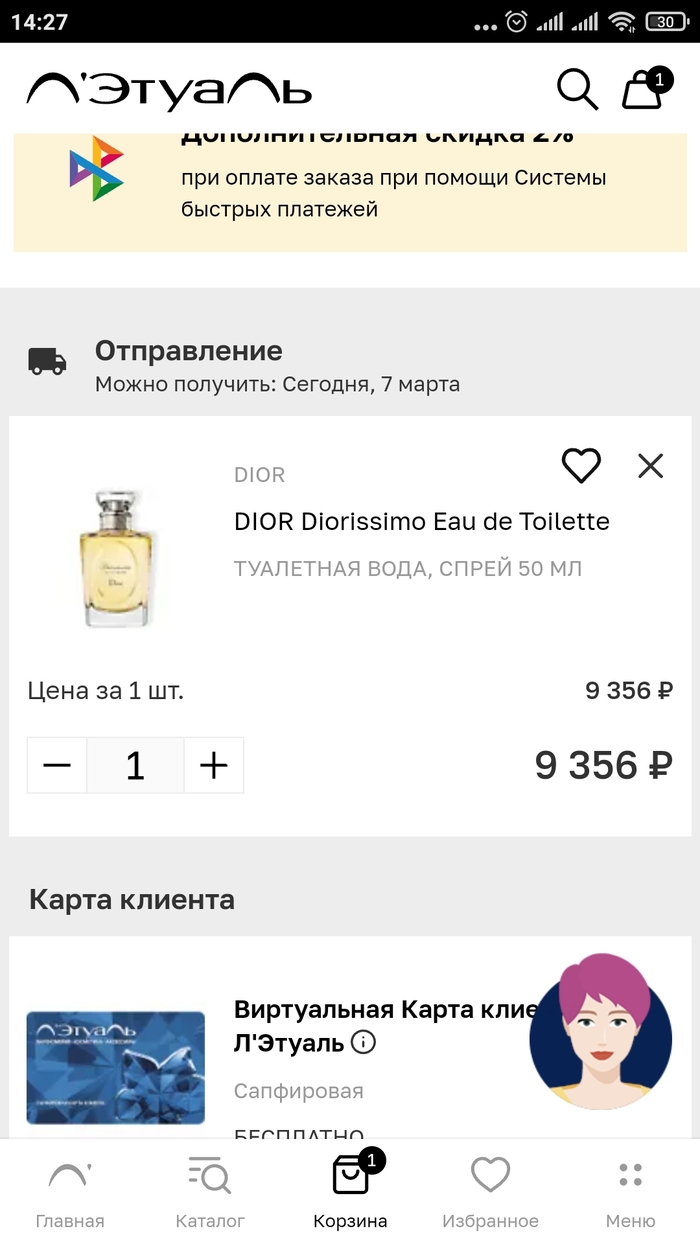Image resolution: width=700 pixels, height=1244 pixels.
Task: Tap the fast payments discount banner
Action: (x=350, y=190)
